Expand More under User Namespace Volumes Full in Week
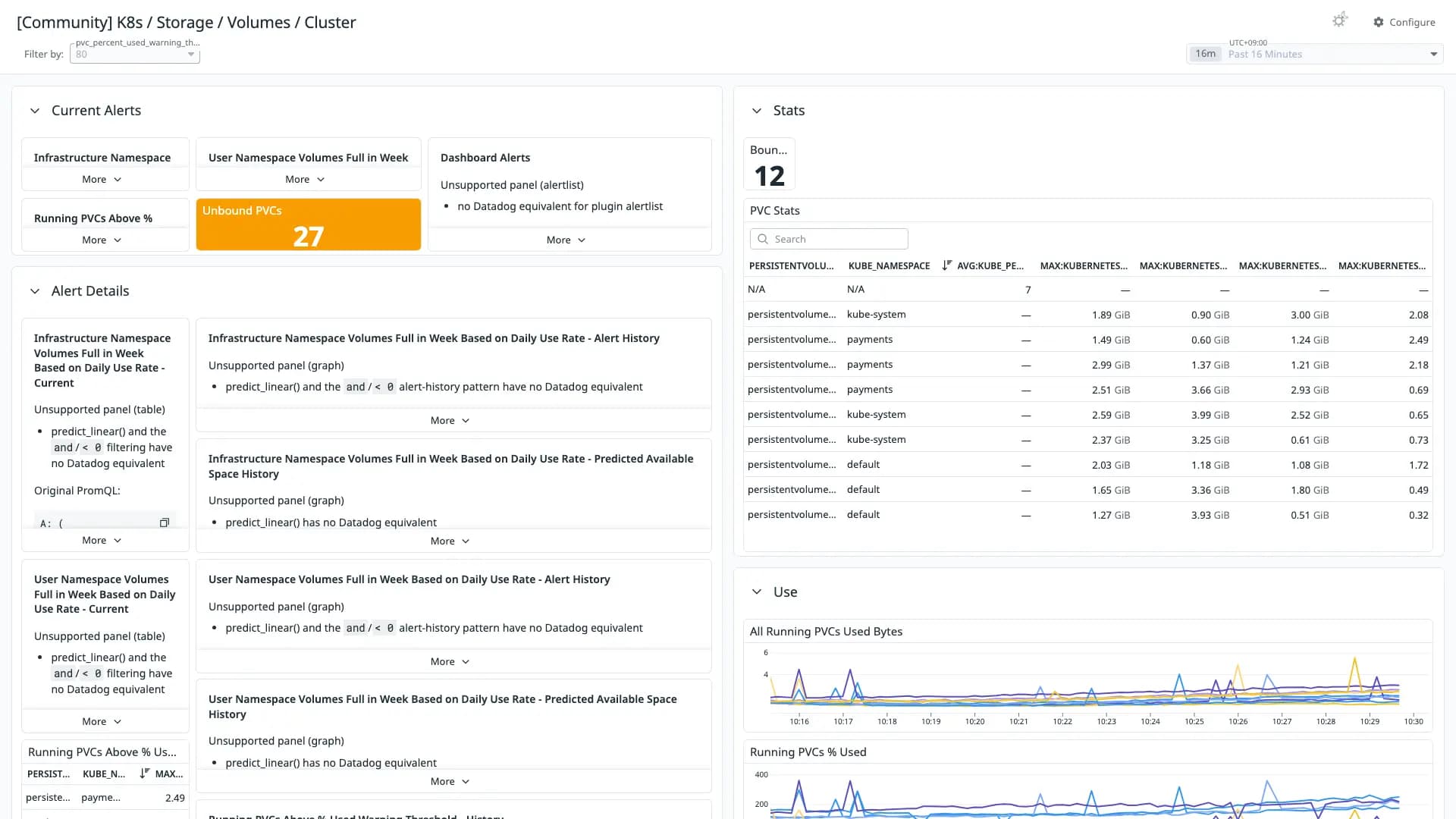Screen dimensions: 1456x819 305,180
